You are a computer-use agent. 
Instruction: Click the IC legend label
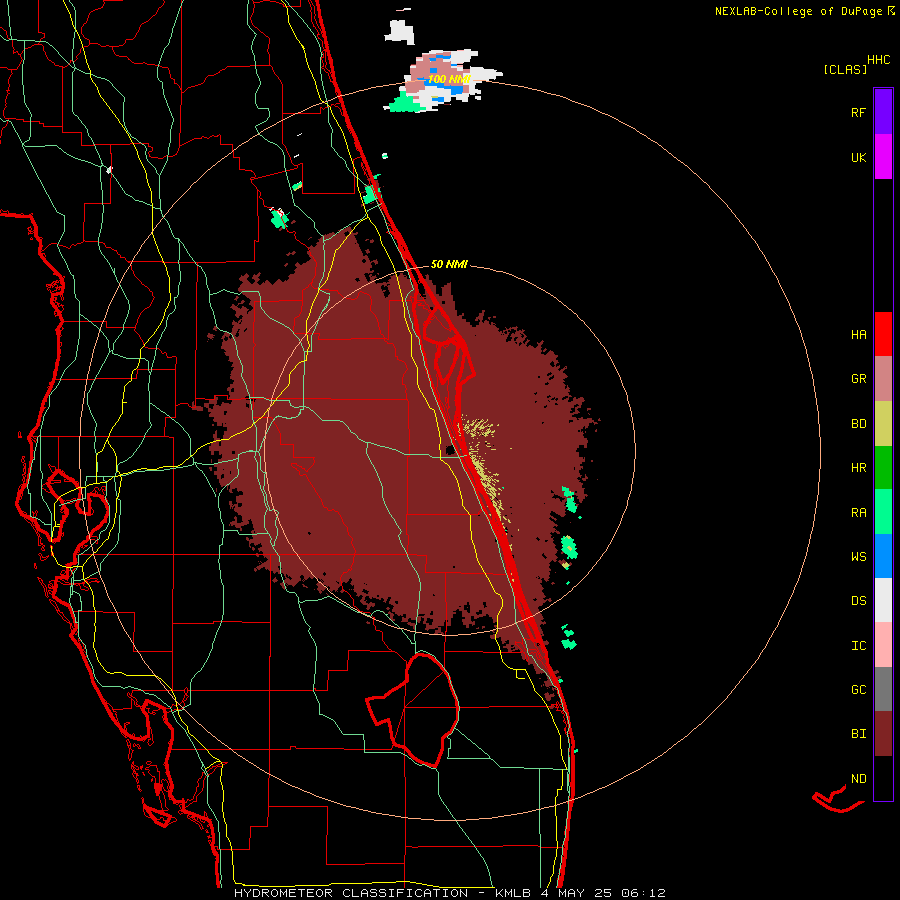point(858,645)
